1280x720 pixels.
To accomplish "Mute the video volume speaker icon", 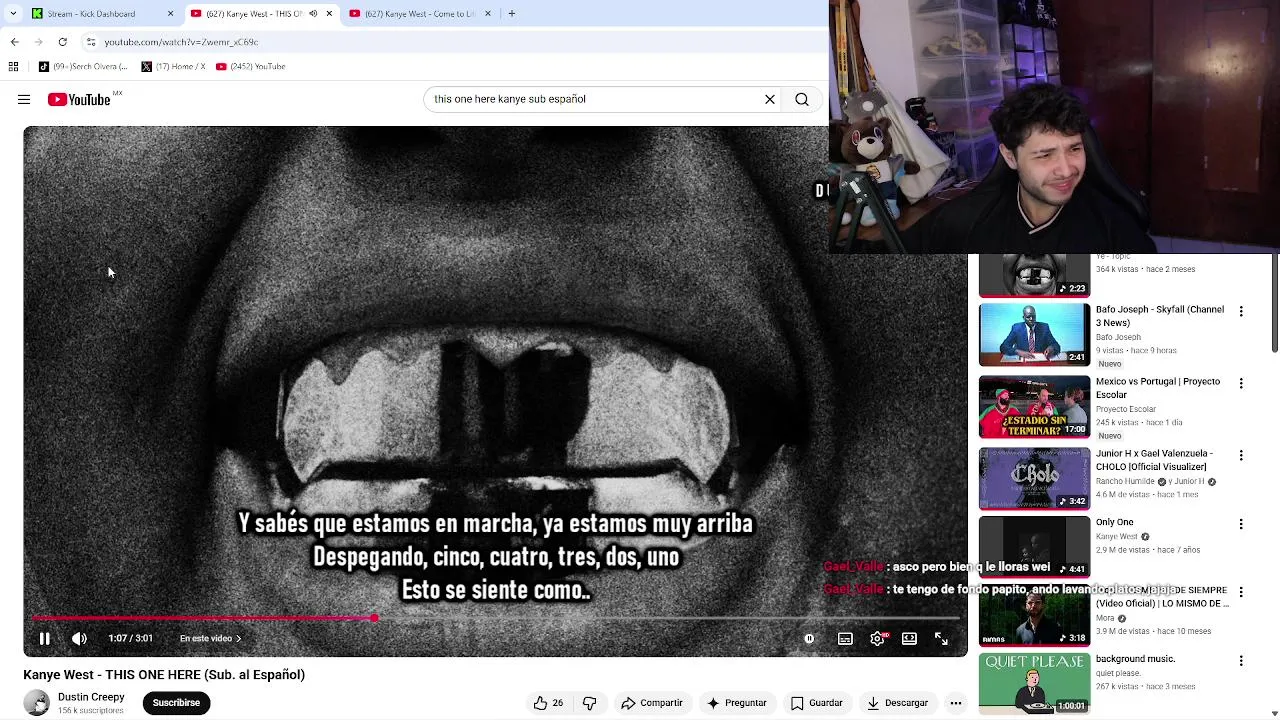I will [80, 638].
